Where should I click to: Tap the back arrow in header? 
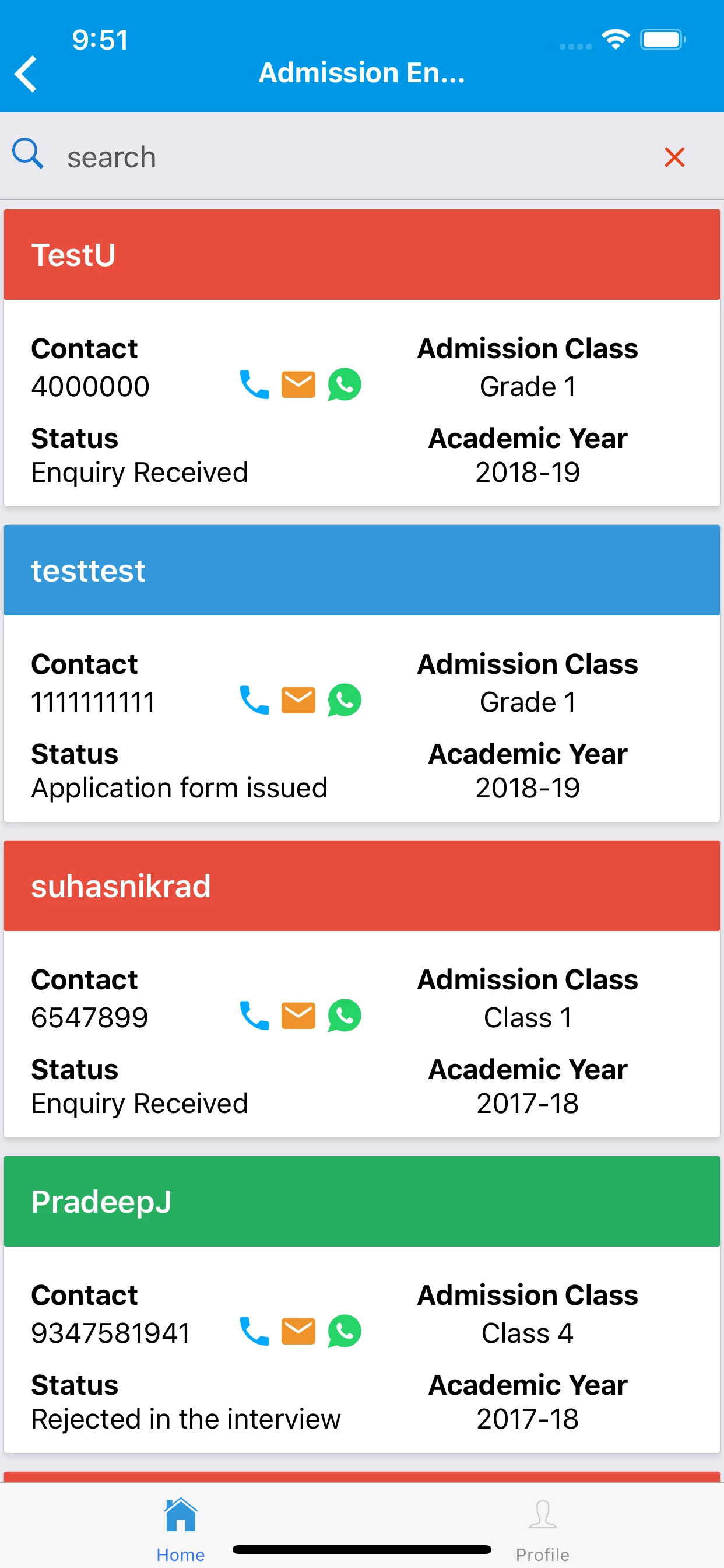coord(26,73)
